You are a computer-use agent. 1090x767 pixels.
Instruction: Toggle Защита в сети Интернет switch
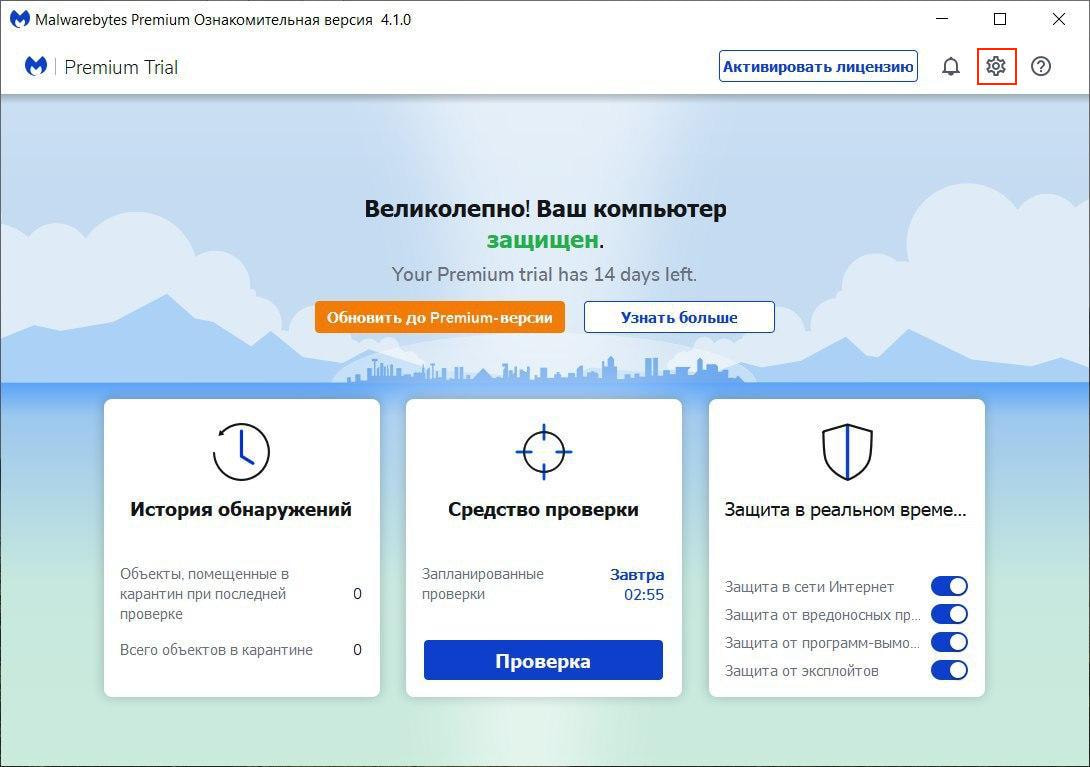tap(949, 586)
